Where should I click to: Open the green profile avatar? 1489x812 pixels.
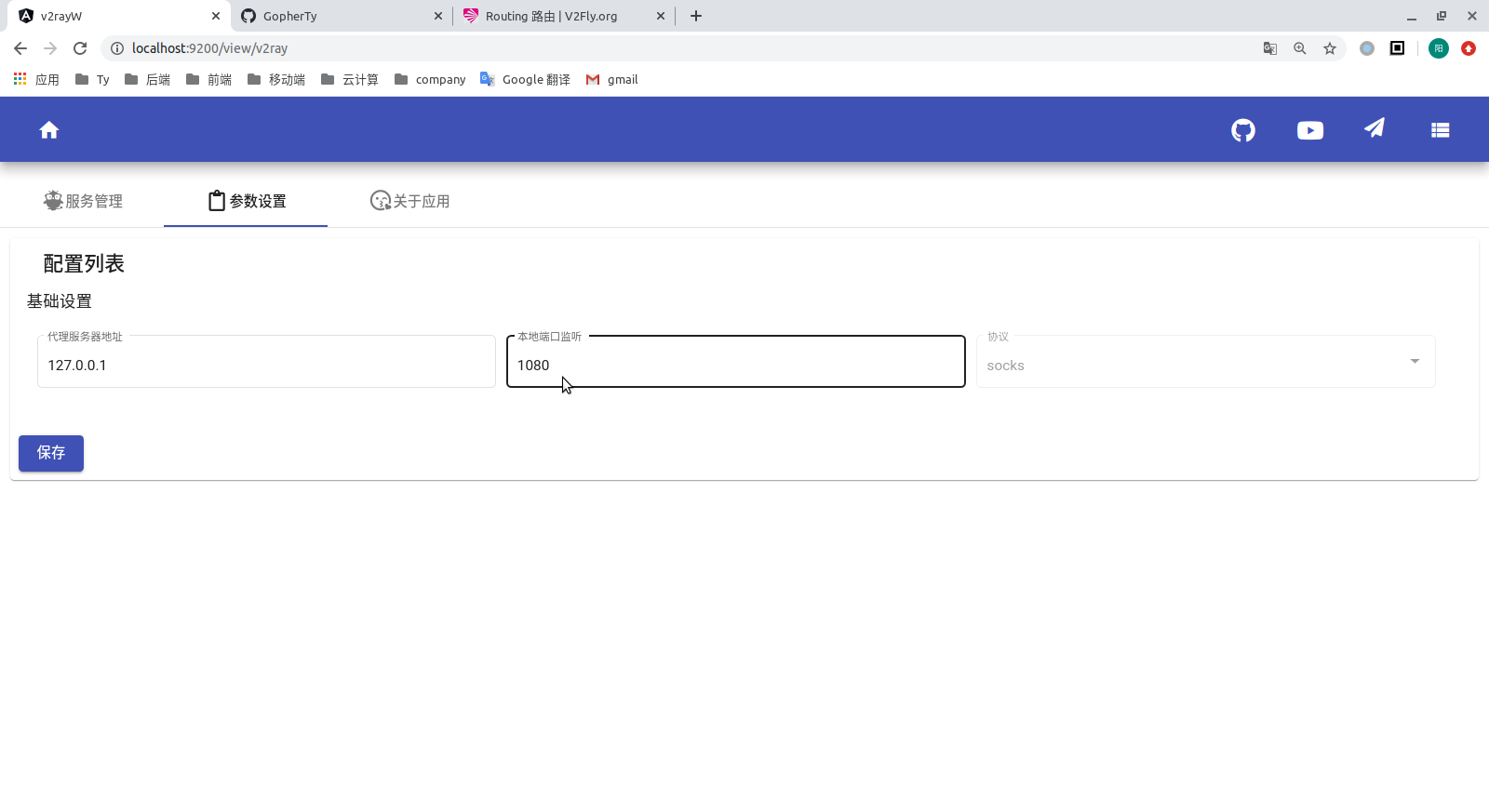click(1439, 48)
